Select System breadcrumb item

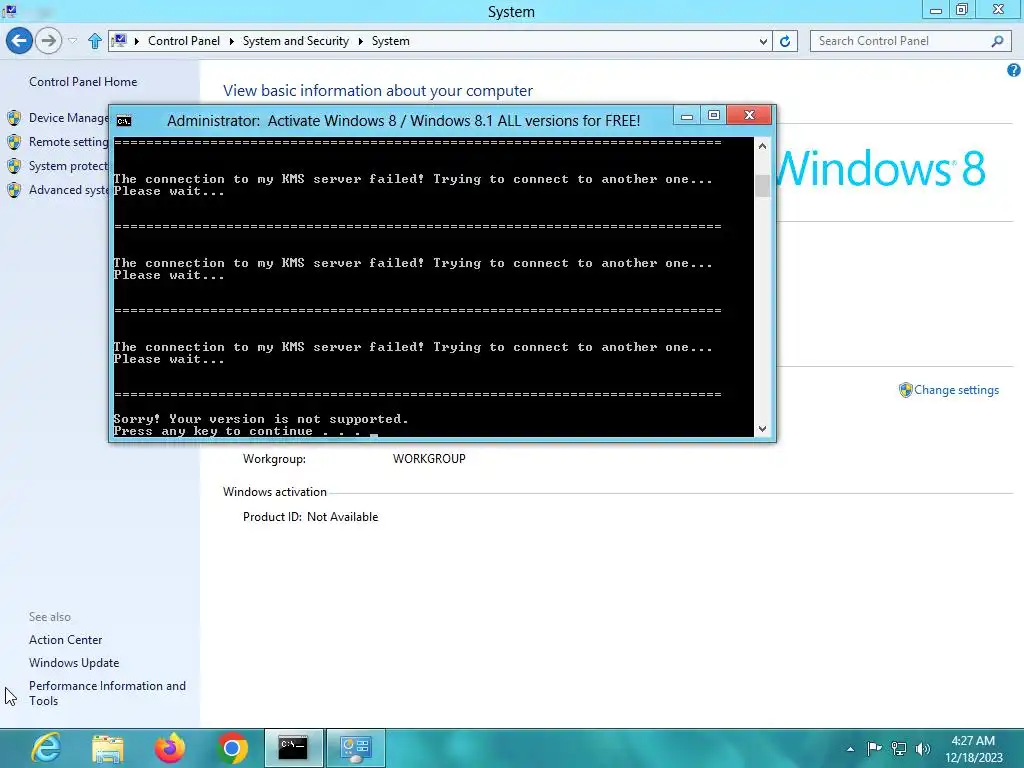coord(391,41)
